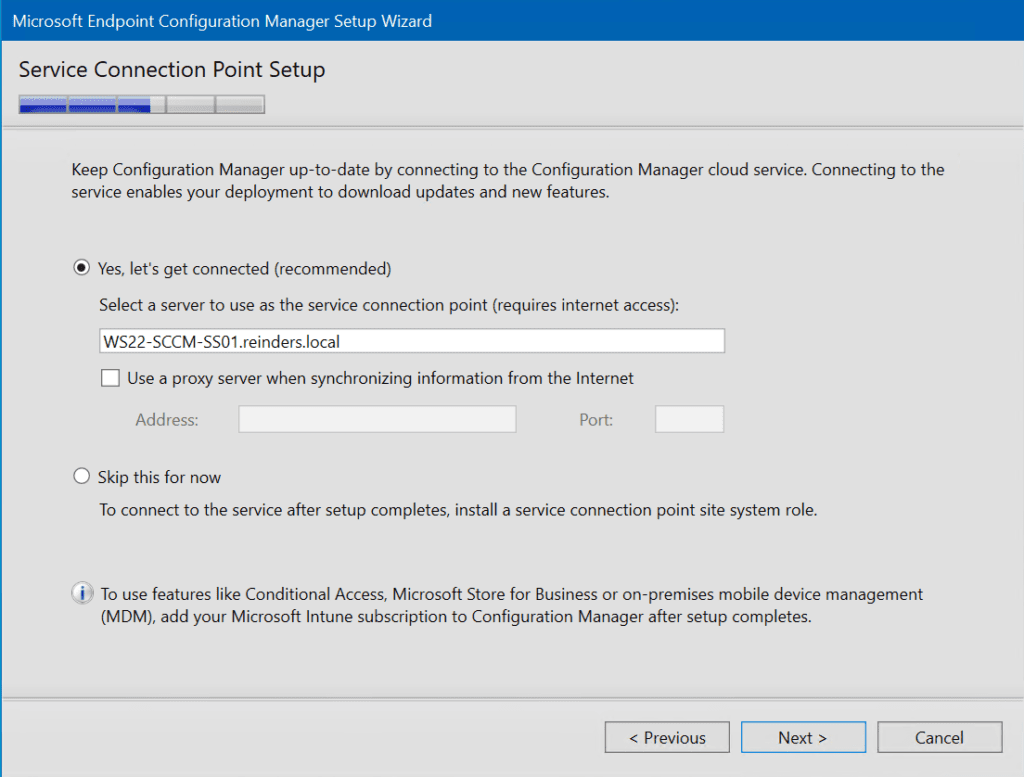The width and height of the screenshot is (1024, 777).
Task: Click the proxy Port input field
Action: (689, 419)
